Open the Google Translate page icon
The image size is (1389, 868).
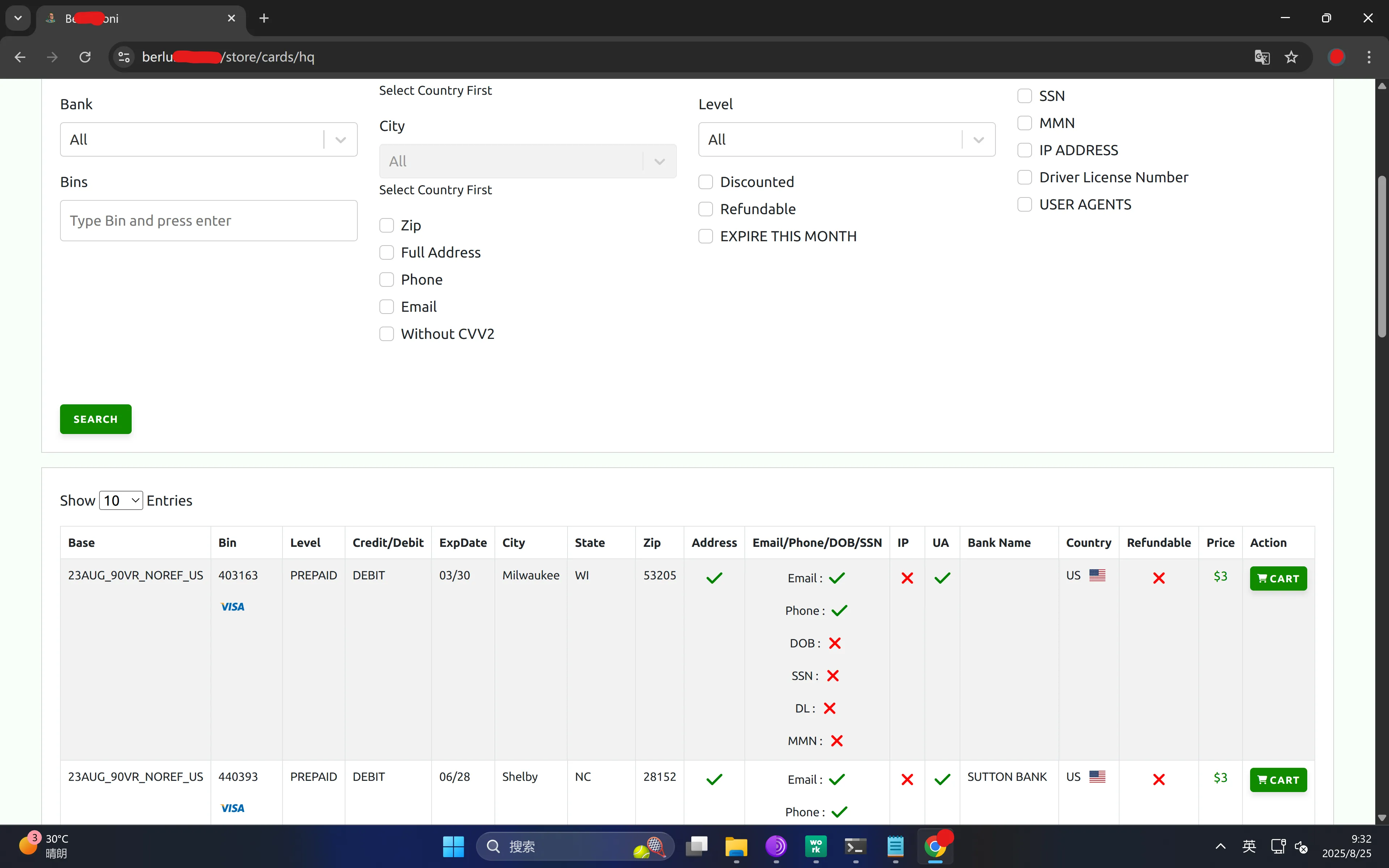[x=1262, y=57]
